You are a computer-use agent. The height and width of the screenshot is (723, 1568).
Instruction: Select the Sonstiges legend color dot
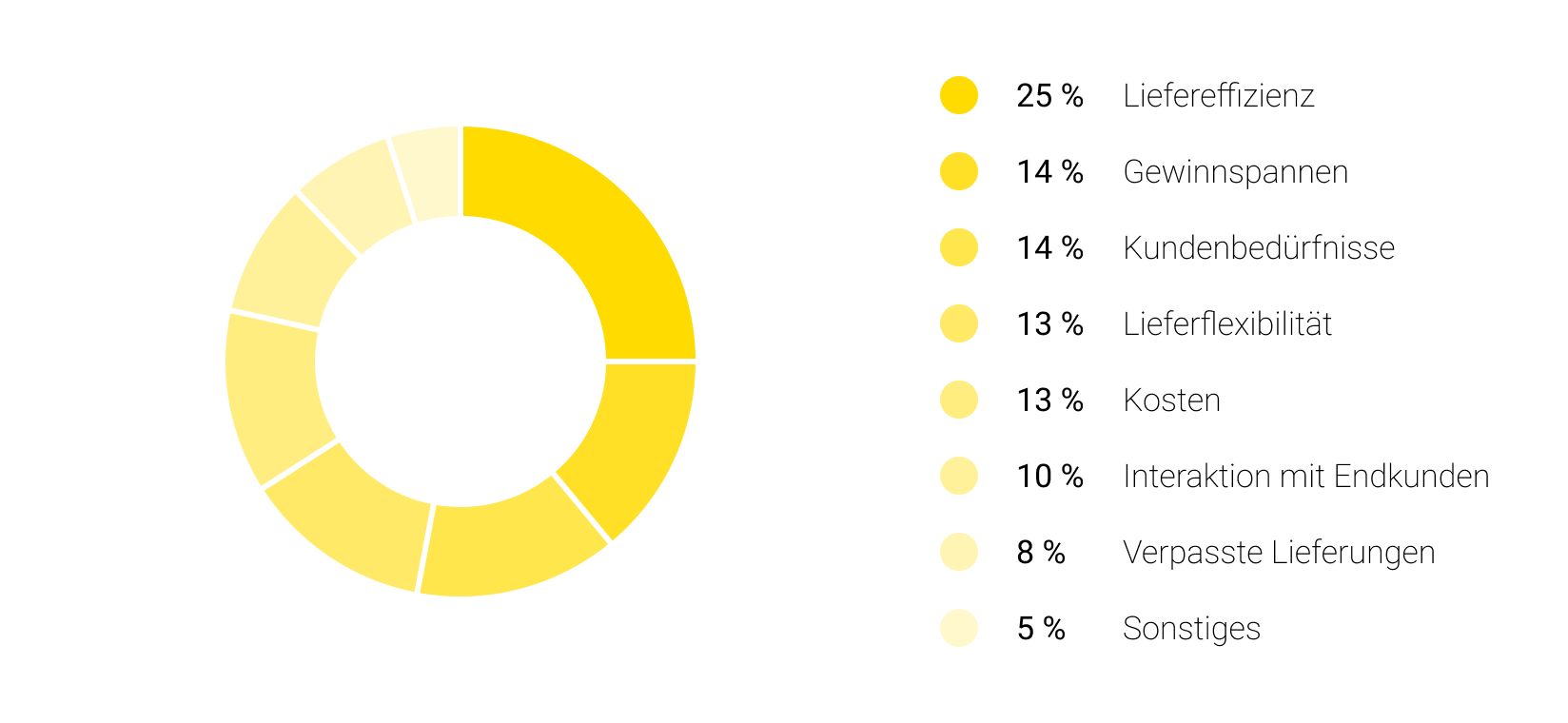(x=959, y=628)
